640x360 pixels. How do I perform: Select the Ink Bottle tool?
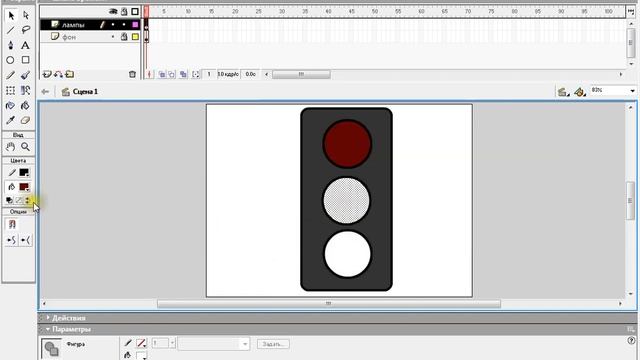[11, 106]
